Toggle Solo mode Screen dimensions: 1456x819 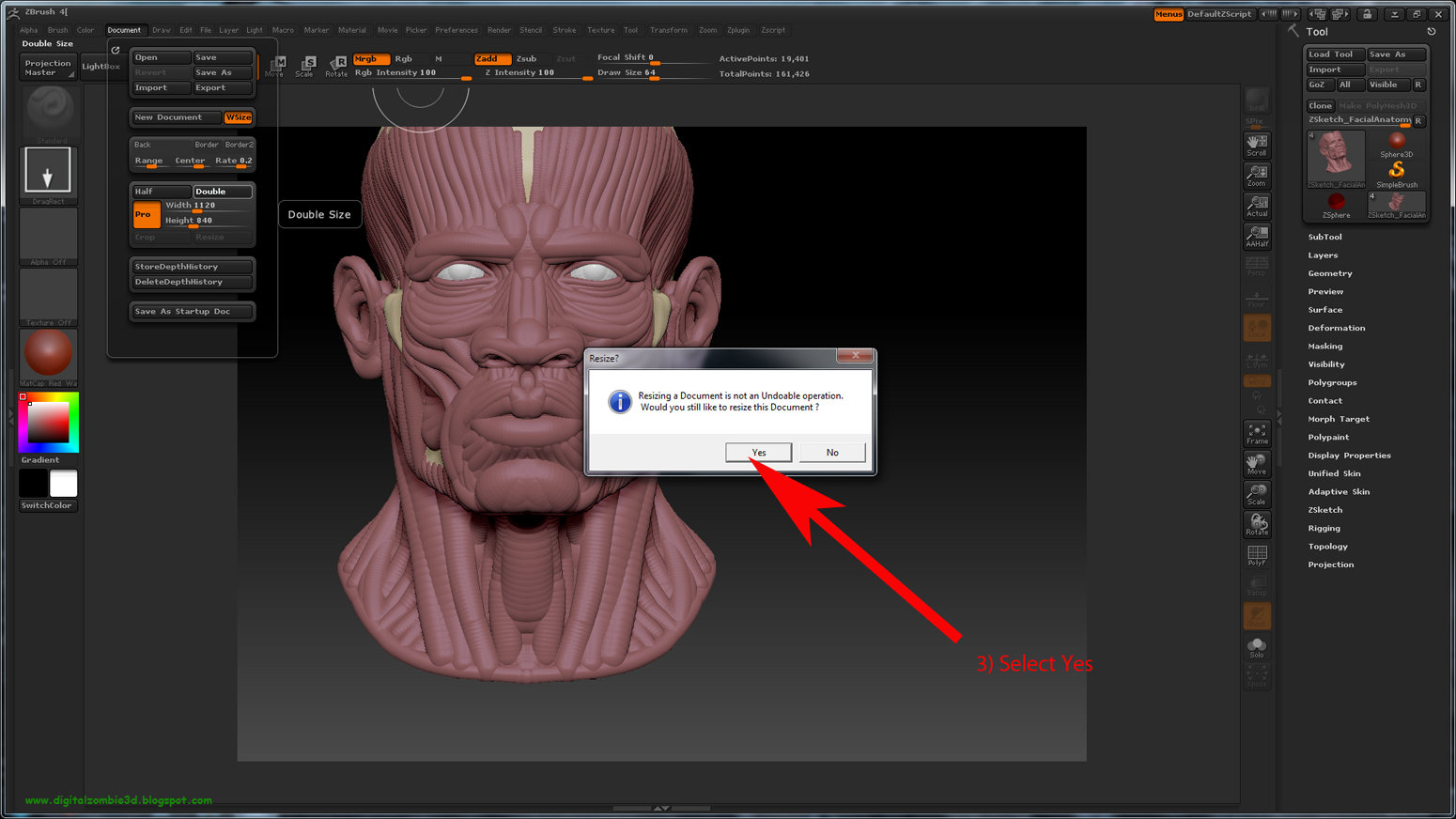1256,647
